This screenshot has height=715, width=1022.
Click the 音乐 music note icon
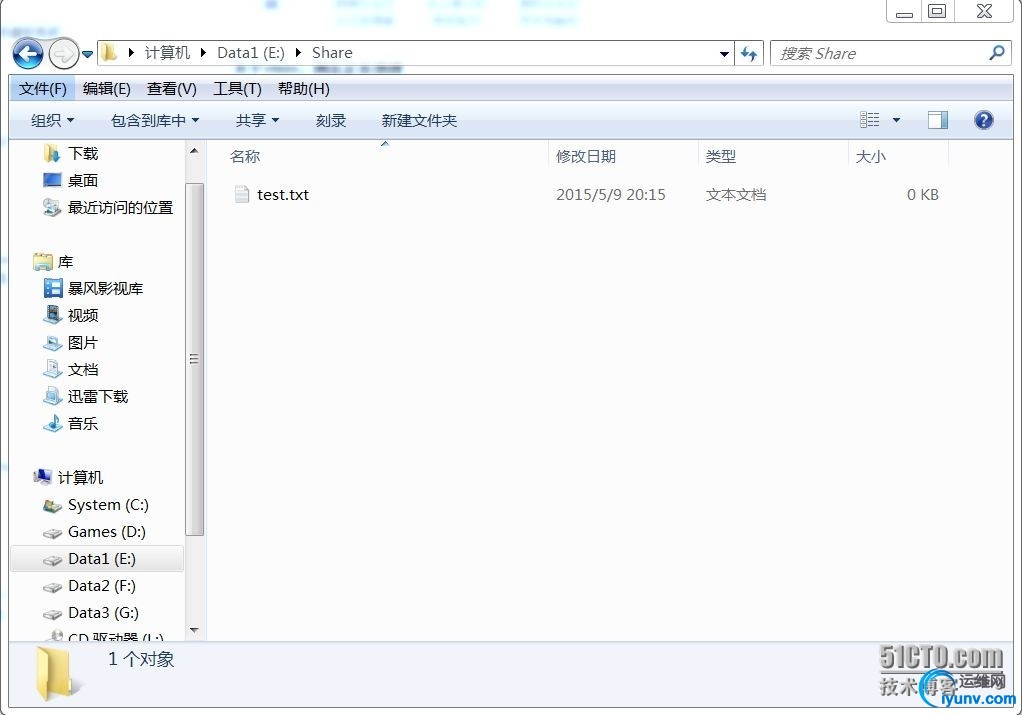(52, 423)
